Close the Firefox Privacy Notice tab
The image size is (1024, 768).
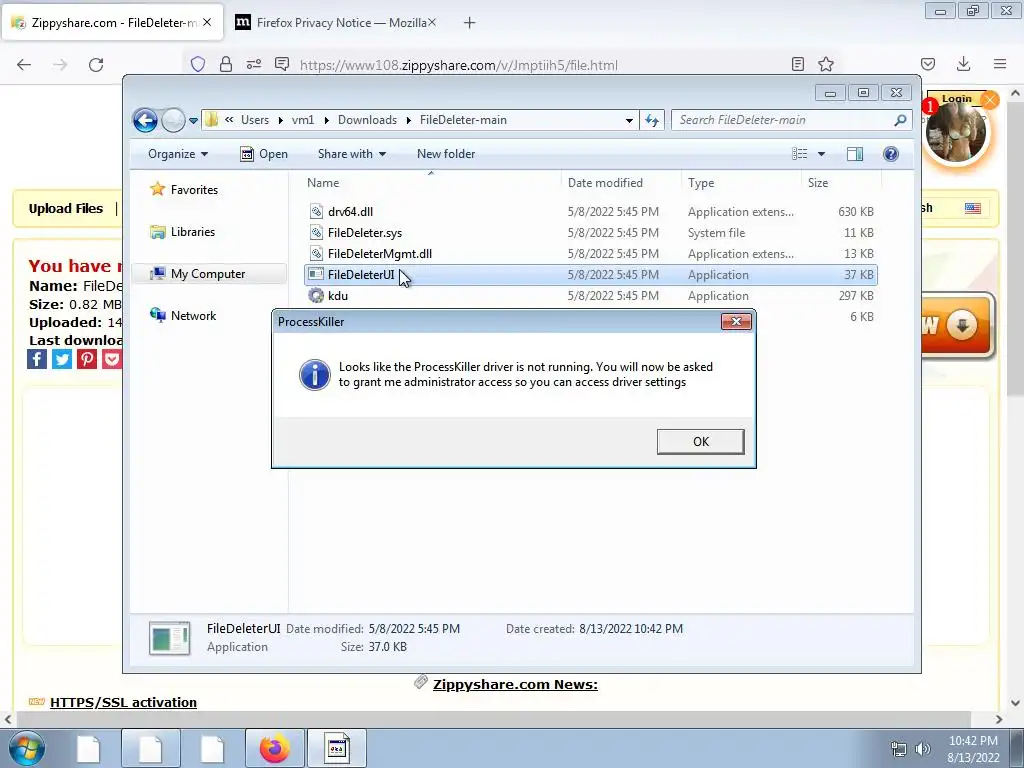coord(432,22)
